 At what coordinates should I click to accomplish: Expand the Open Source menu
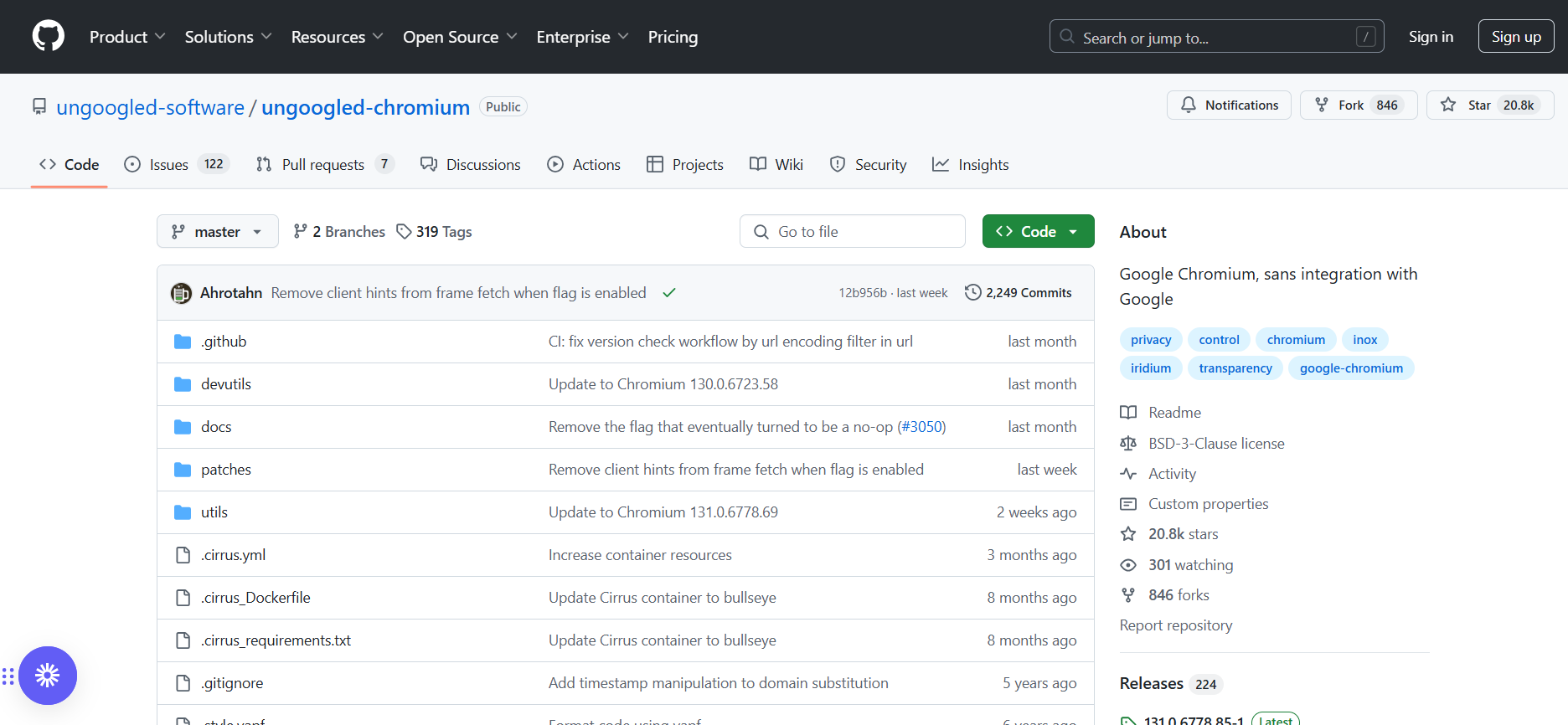tap(460, 37)
